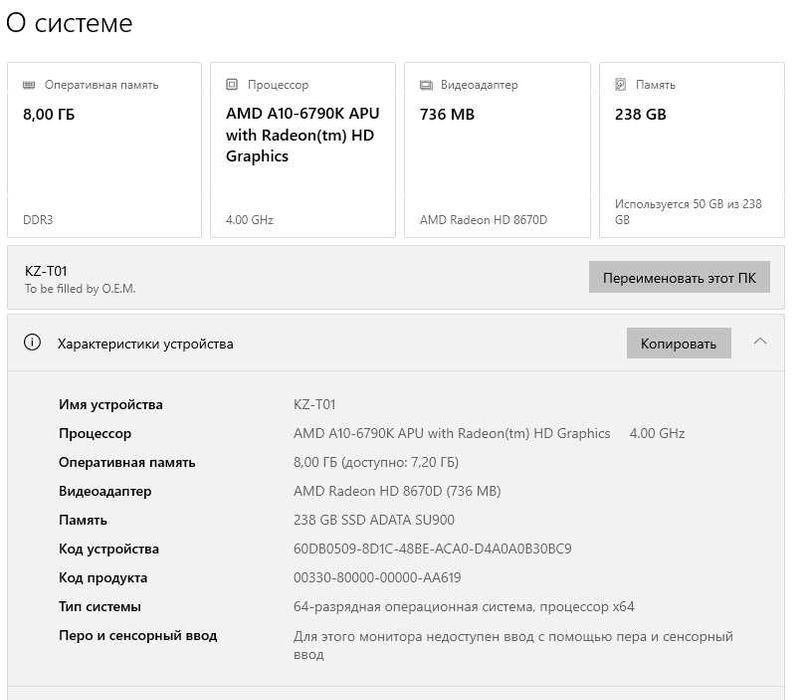806x700 pixels.
Task: Click the О системе page heading
Action: [x=69, y=23]
